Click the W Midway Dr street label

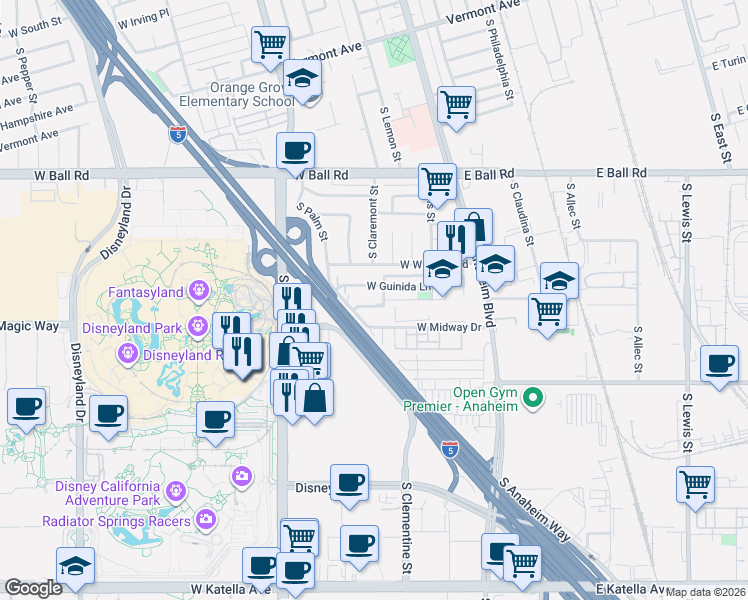tap(449, 327)
